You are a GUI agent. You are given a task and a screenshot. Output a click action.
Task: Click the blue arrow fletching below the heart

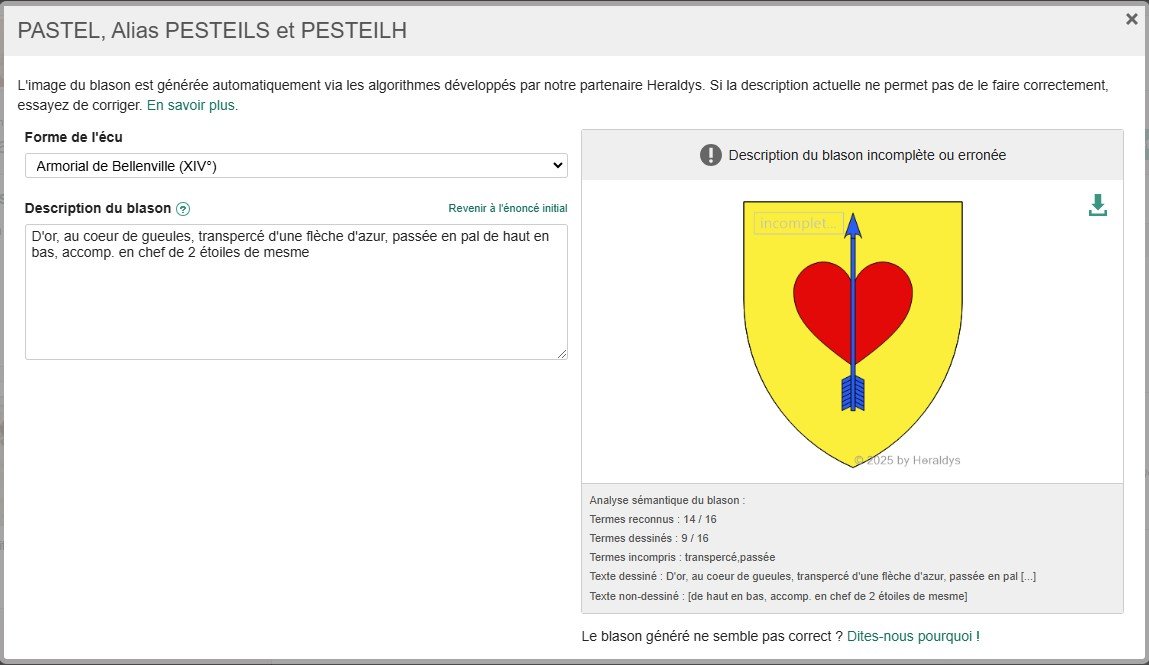point(853,393)
